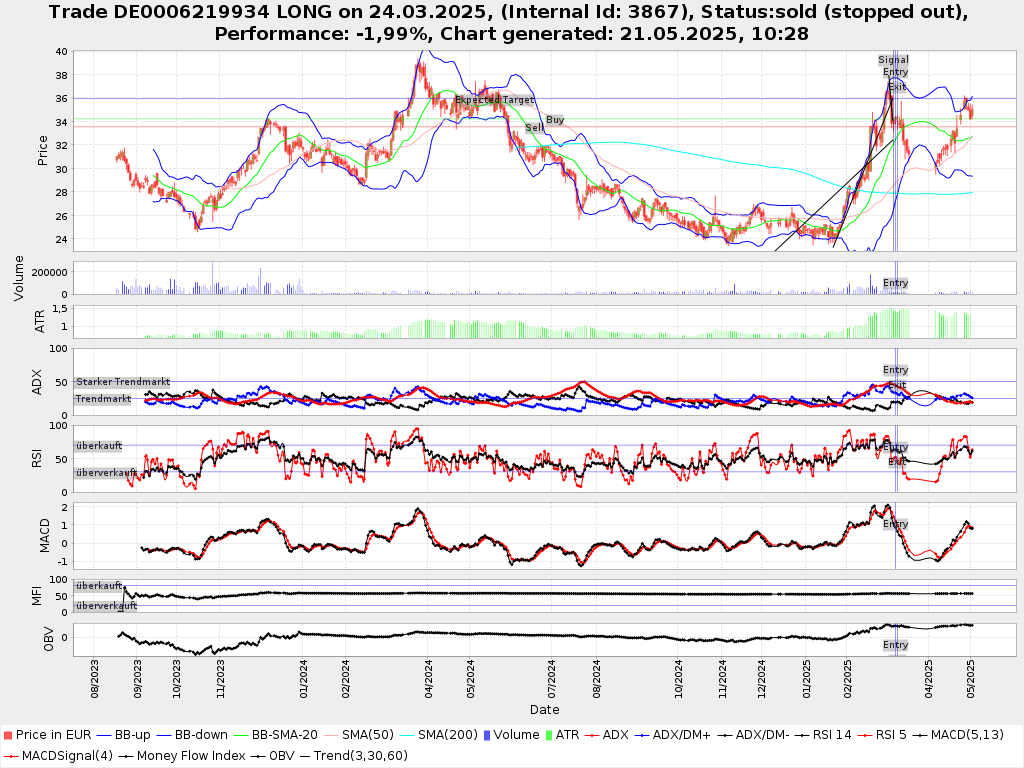Viewport: 1024px width, 768px height.
Task: Click the Signal marker above the price chart
Action: [893, 60]
